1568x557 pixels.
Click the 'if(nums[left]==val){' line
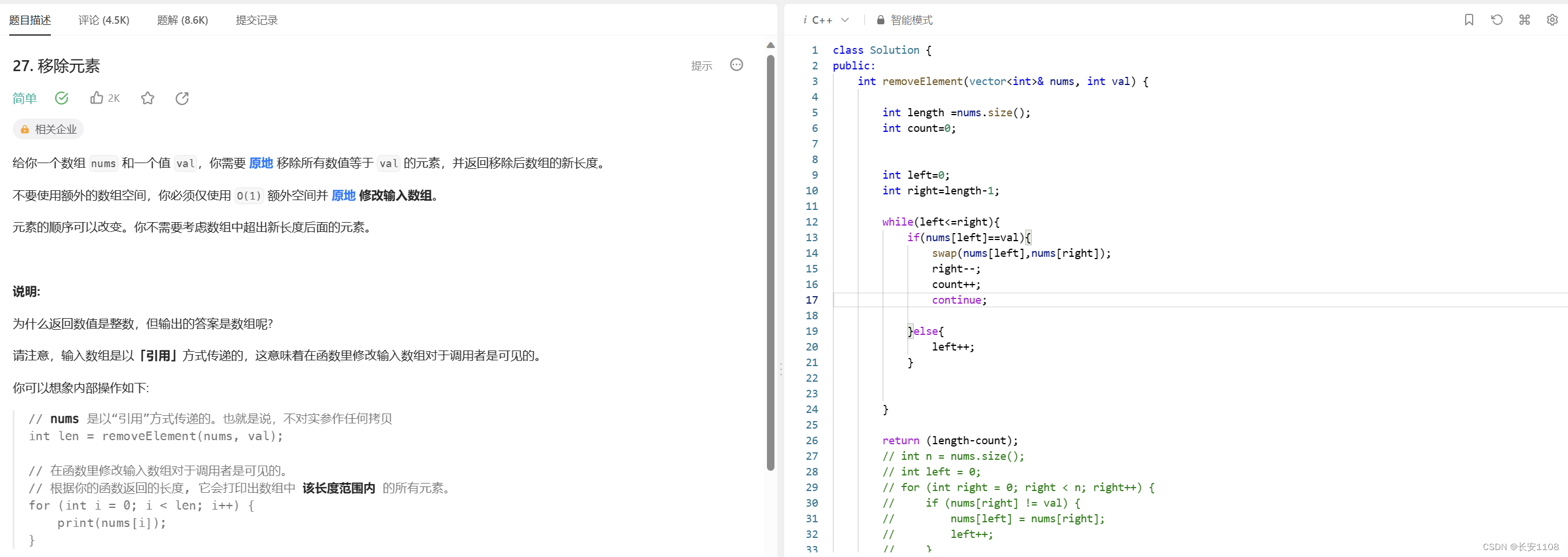pos(969,238)
